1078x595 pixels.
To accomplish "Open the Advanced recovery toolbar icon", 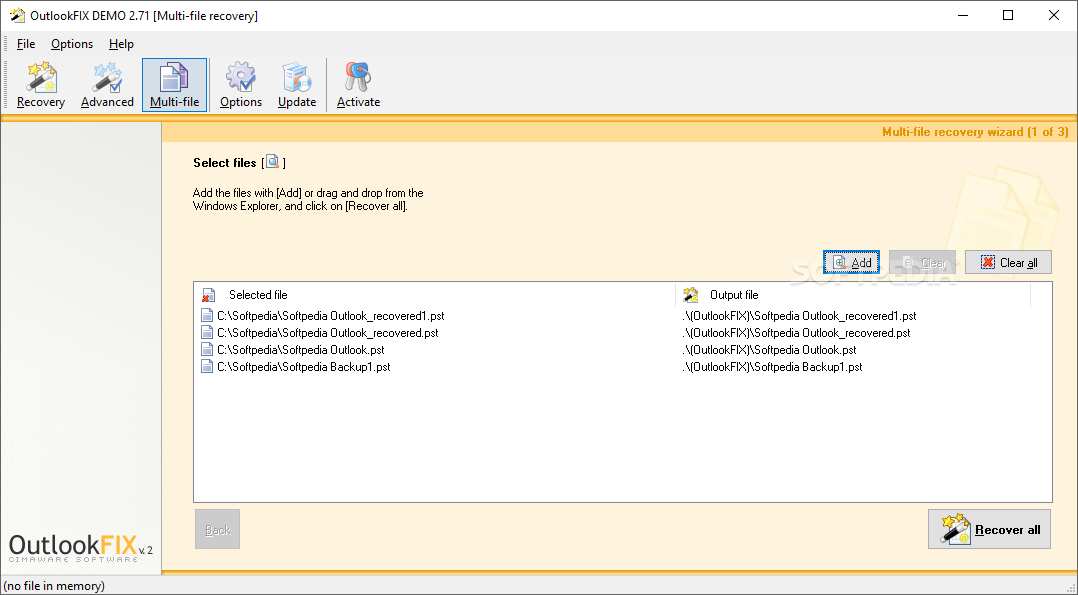I will click(107, 85).
